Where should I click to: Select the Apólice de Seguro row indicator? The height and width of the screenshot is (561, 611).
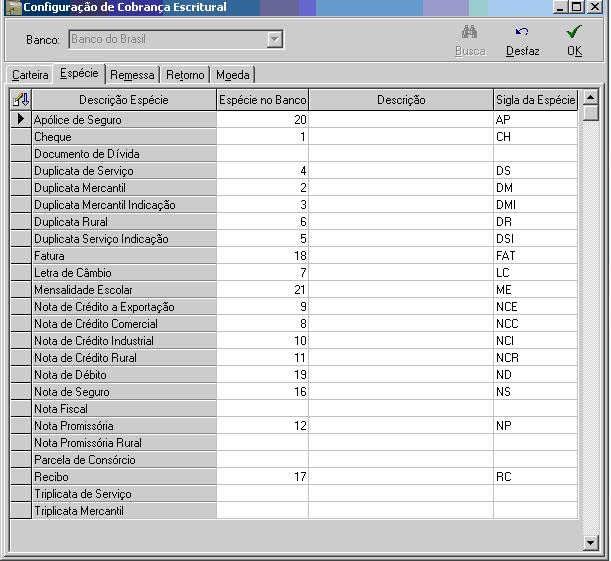(20, 120)
